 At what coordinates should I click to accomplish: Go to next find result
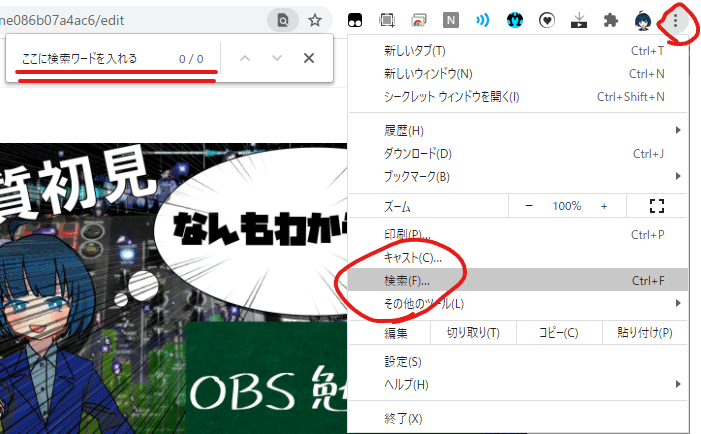tap(277, 58)
